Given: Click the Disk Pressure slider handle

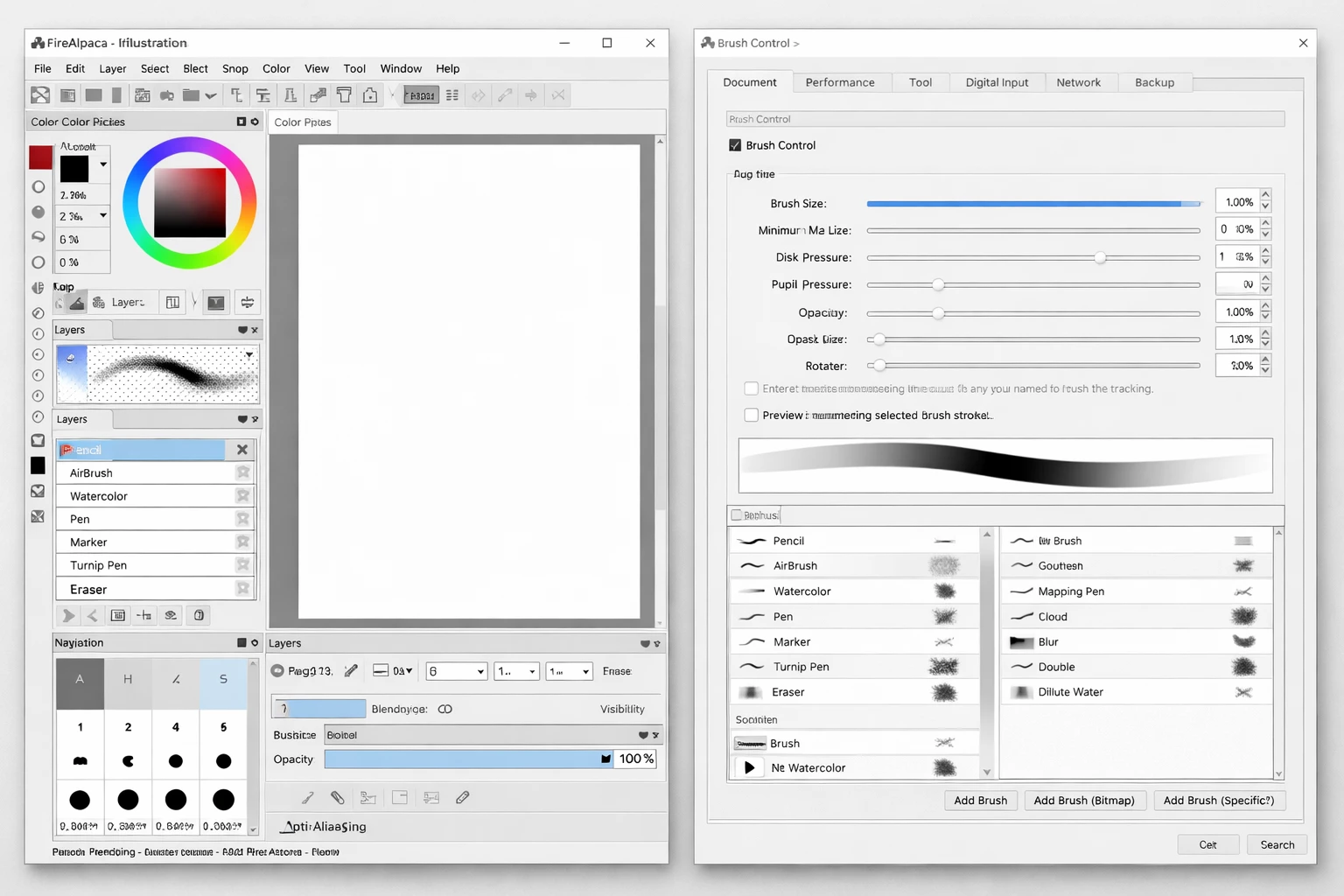Looking at the screenshot, I should [1100, 257].
